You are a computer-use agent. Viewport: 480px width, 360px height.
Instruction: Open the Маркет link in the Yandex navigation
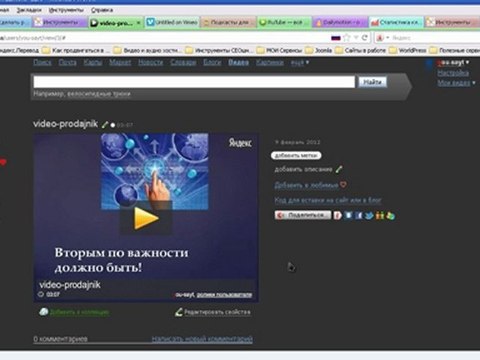click(120, 62)
